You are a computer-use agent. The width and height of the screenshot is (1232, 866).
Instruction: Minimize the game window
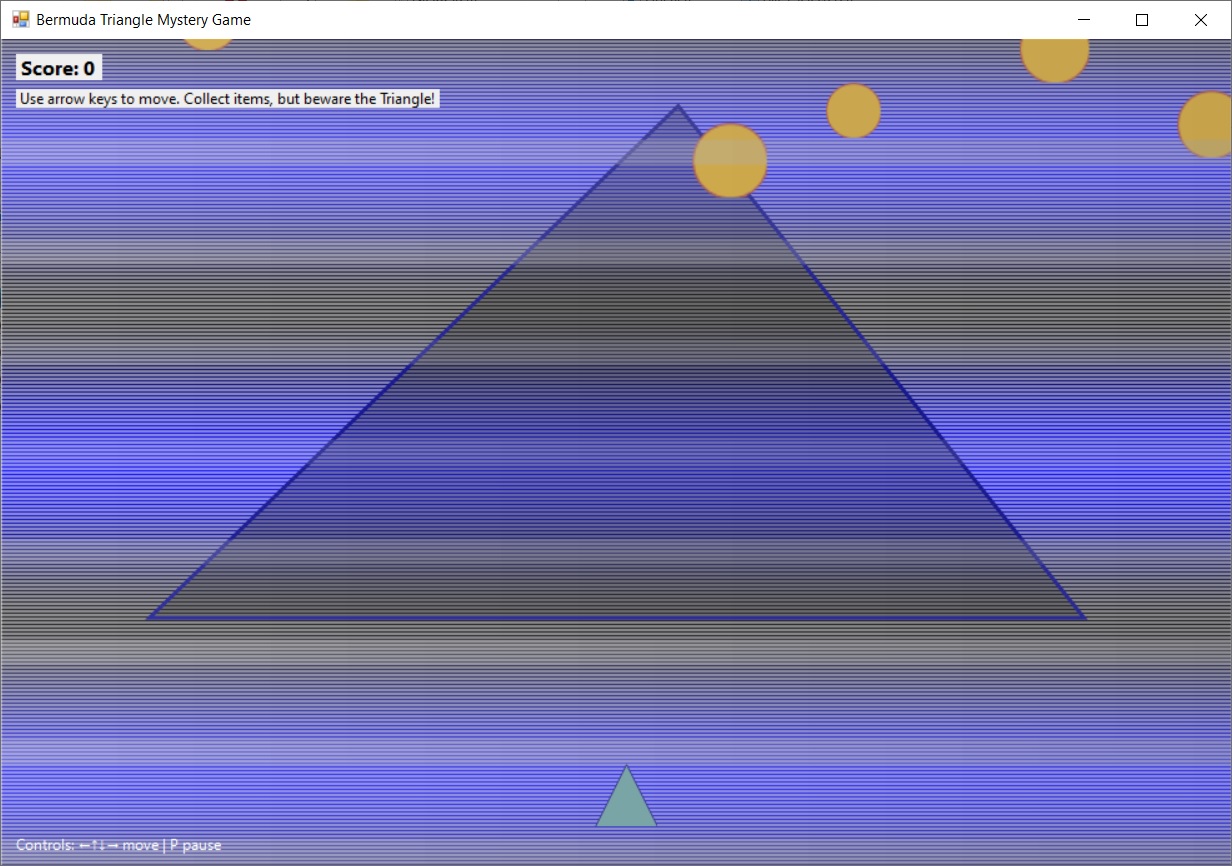[x=1083, y=20]
